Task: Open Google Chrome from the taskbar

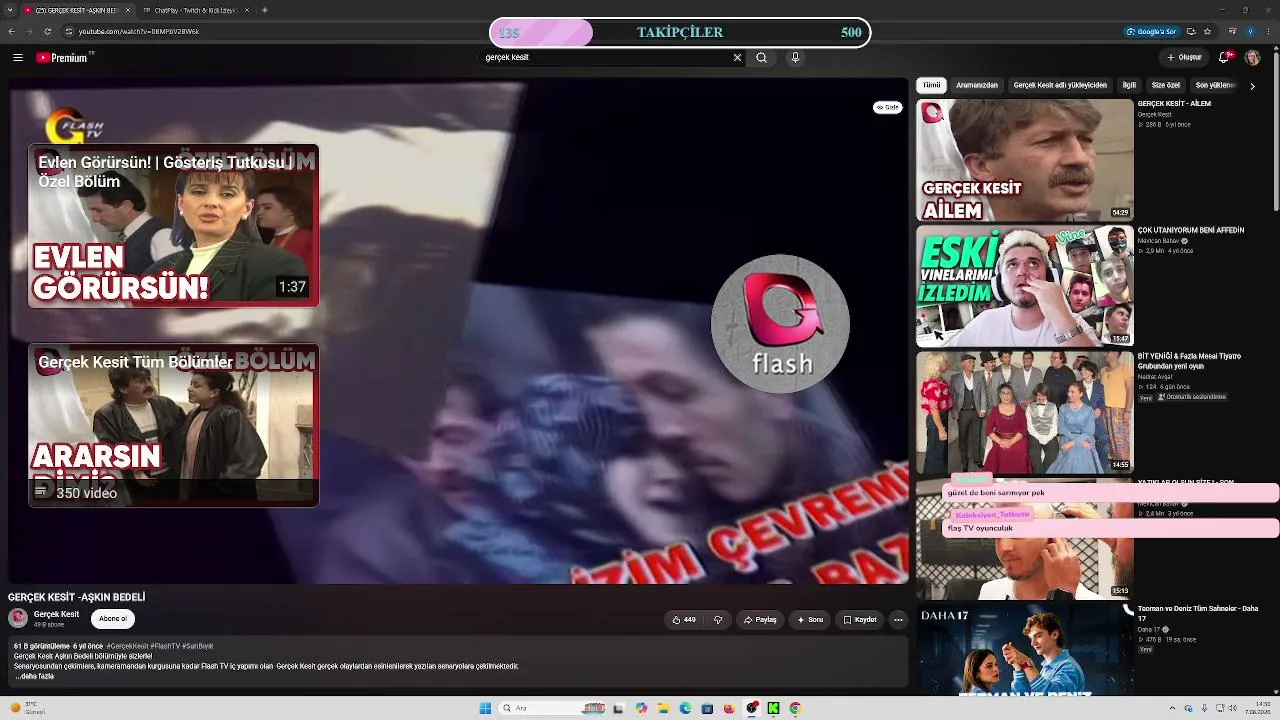Action: (795, 708)
